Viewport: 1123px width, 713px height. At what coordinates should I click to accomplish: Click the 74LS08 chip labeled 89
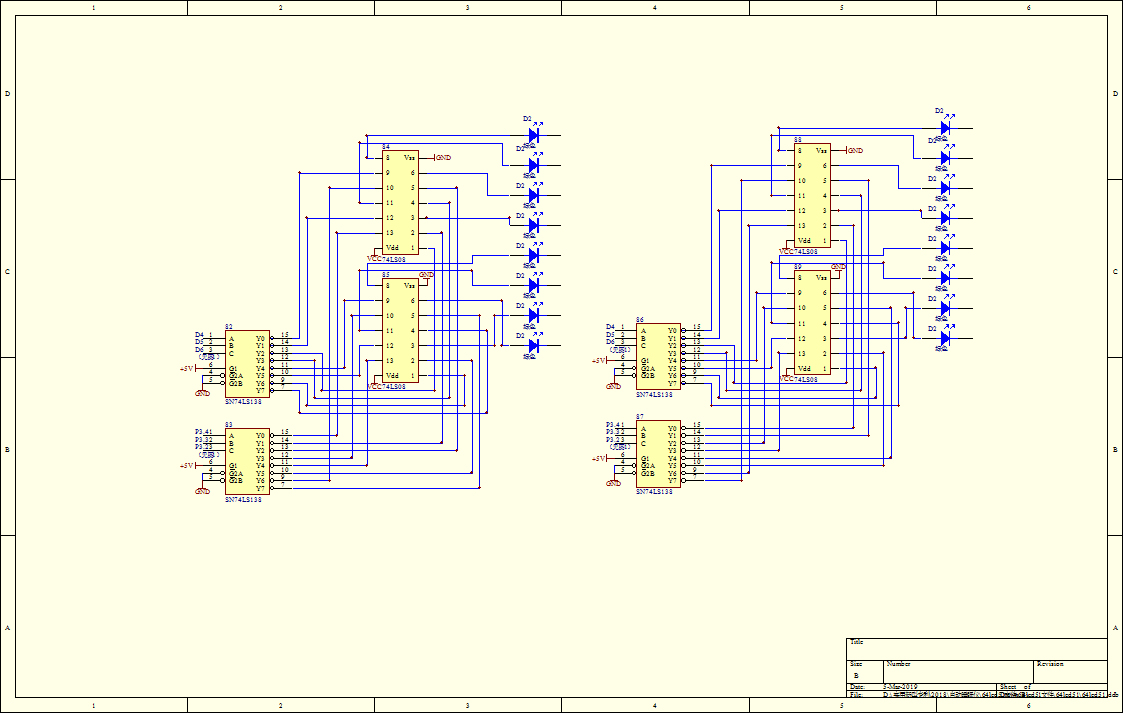click(x=812, y=323)
